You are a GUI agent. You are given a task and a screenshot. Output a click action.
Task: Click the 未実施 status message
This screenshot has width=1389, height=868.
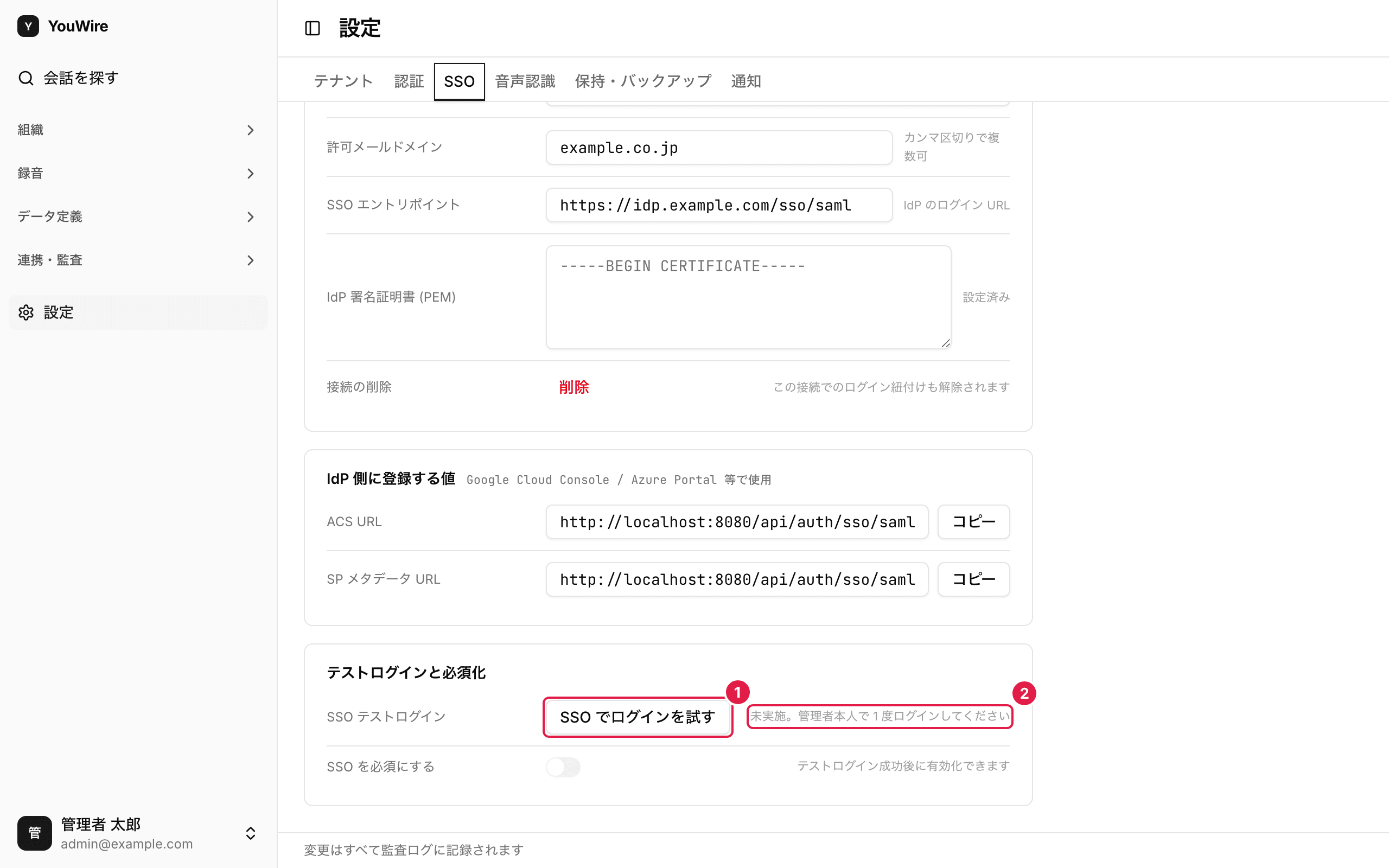pos(880,717)
